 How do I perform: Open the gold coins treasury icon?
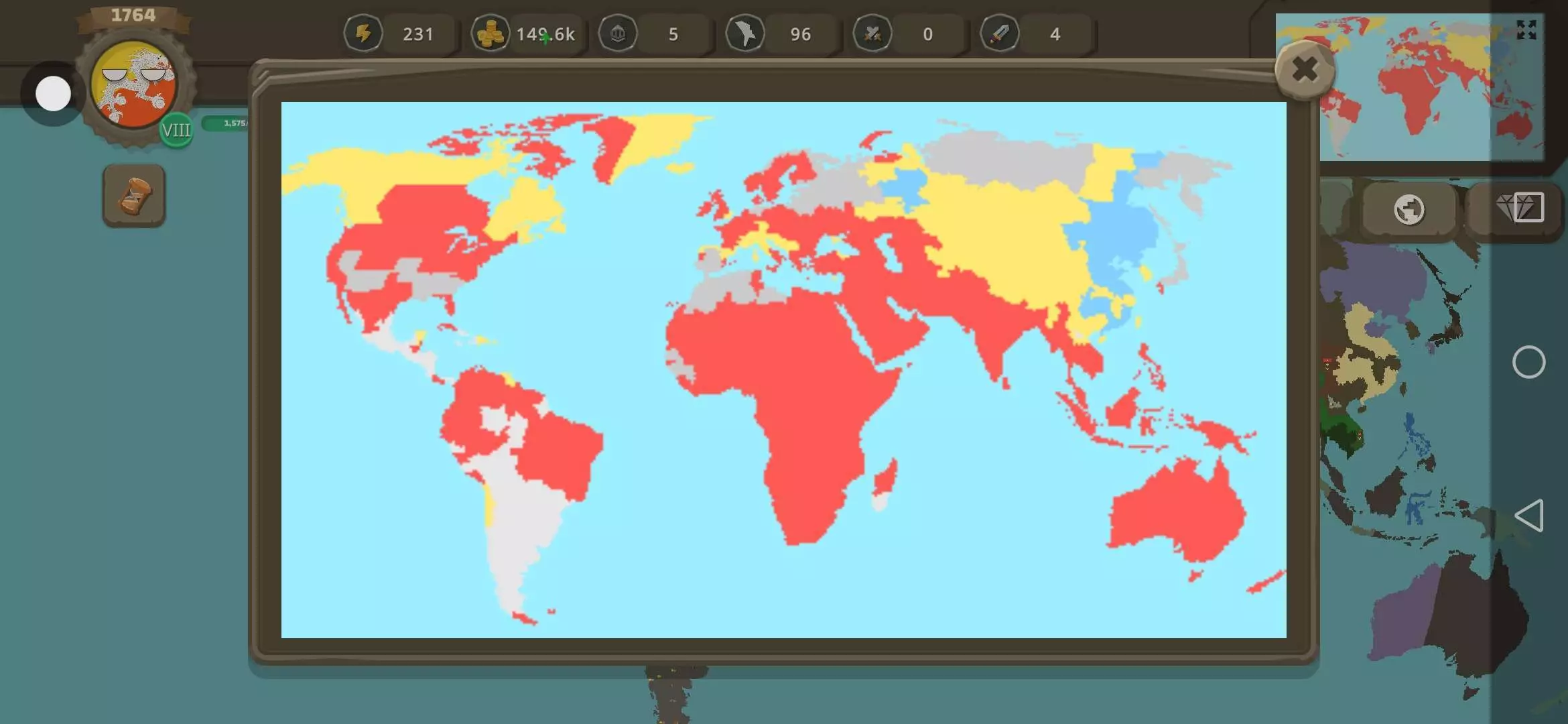point(490,34)
